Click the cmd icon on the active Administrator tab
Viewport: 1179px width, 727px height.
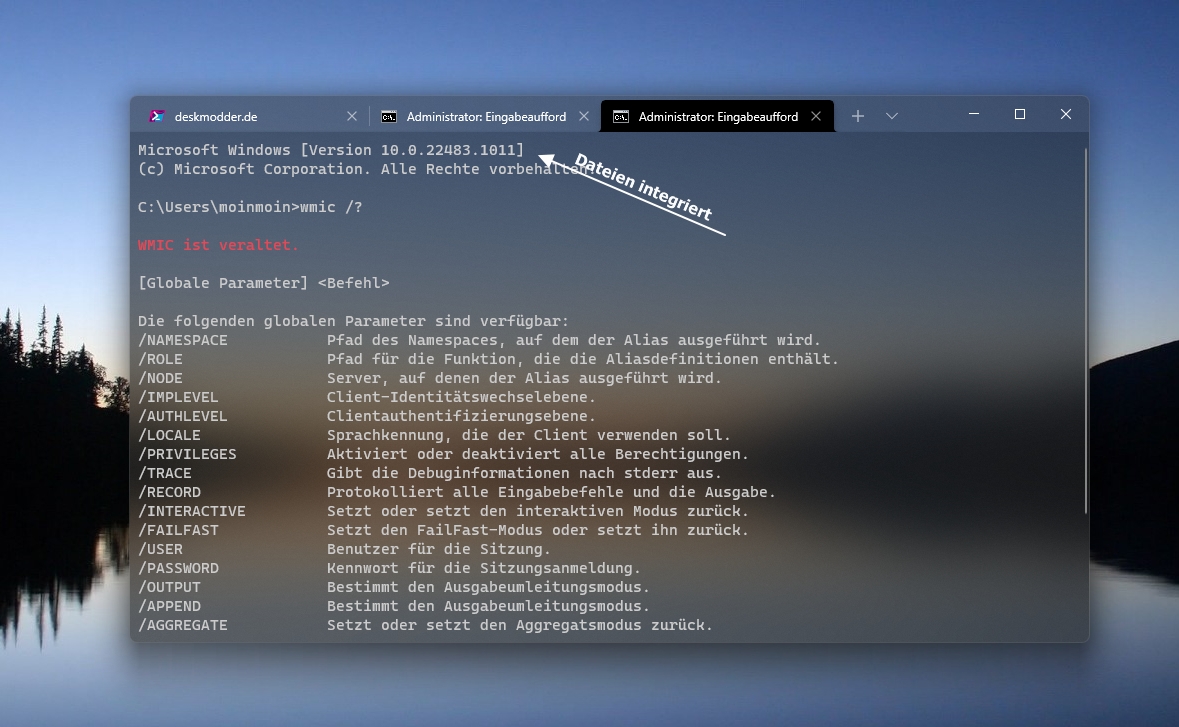coord(621,116)
